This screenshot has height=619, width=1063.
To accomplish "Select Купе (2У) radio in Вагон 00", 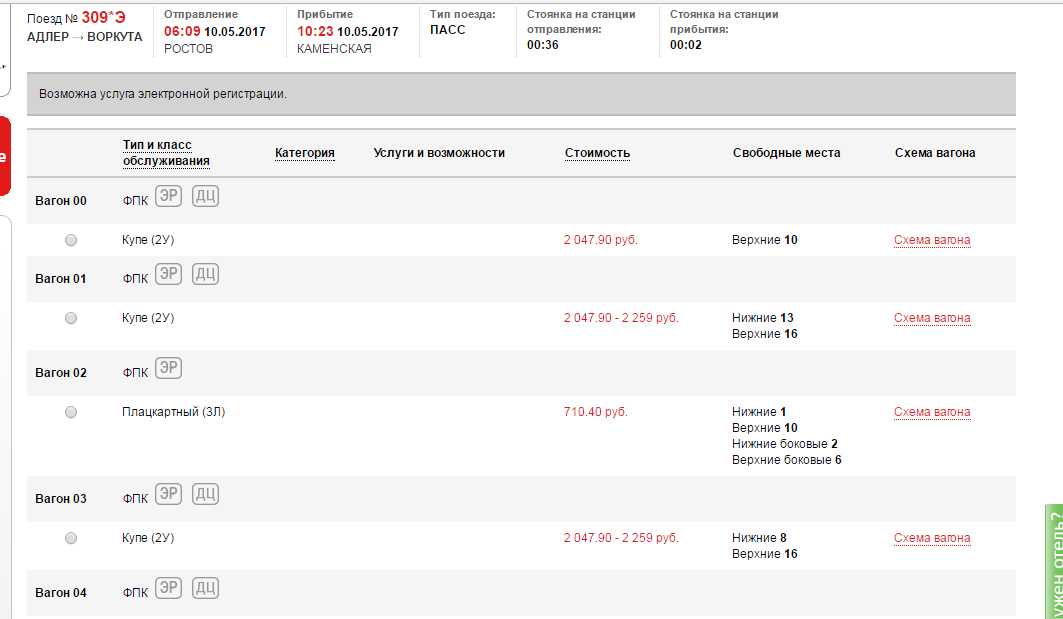I will click(71, 240).
